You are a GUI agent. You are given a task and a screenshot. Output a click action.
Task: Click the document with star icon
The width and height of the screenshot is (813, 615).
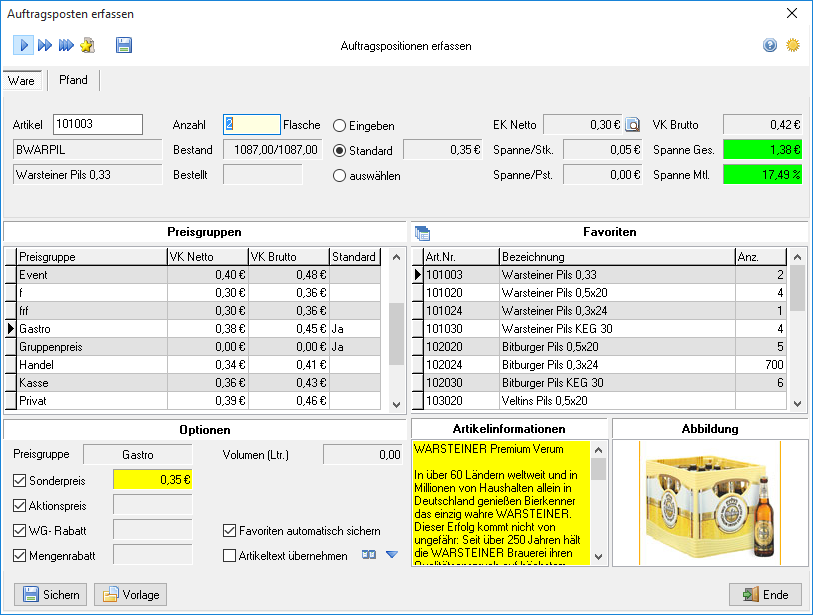click(88, 46)
